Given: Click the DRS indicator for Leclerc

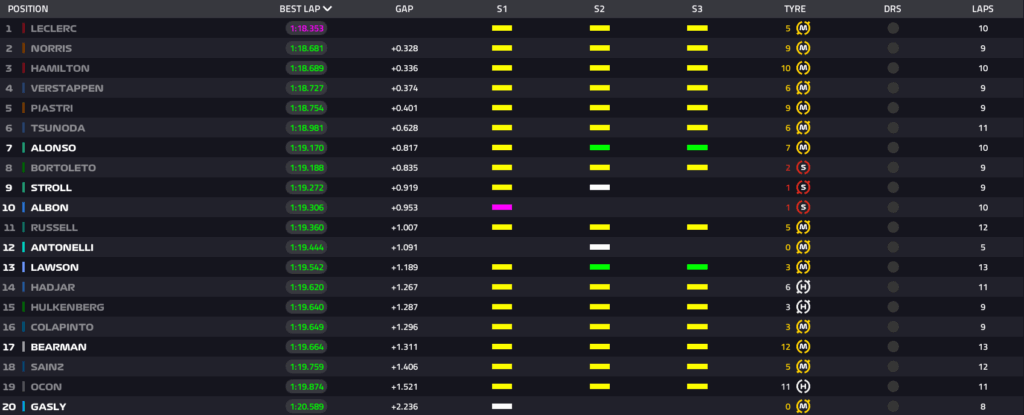Looking at the screenshot, I should (x=892, y=28).
